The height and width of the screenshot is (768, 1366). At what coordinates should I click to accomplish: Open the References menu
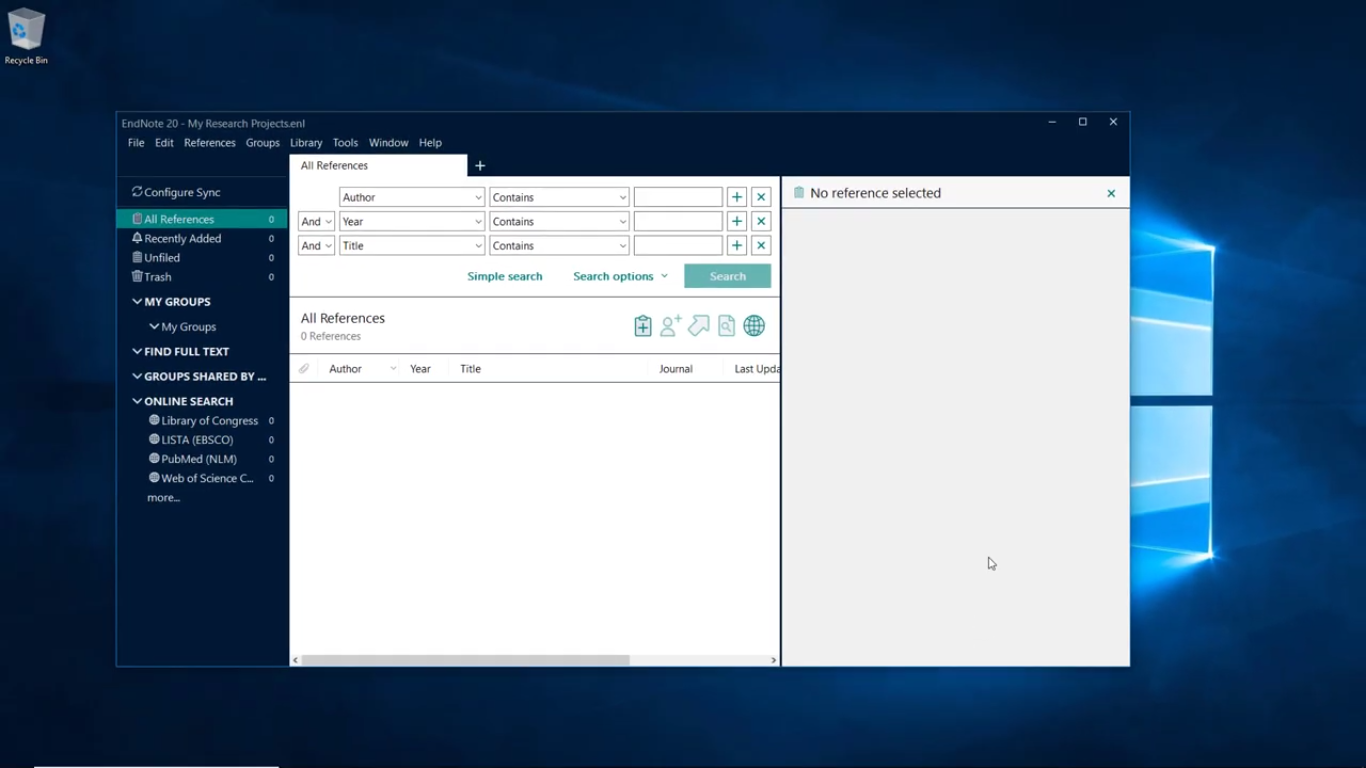[x=210, y=143]
